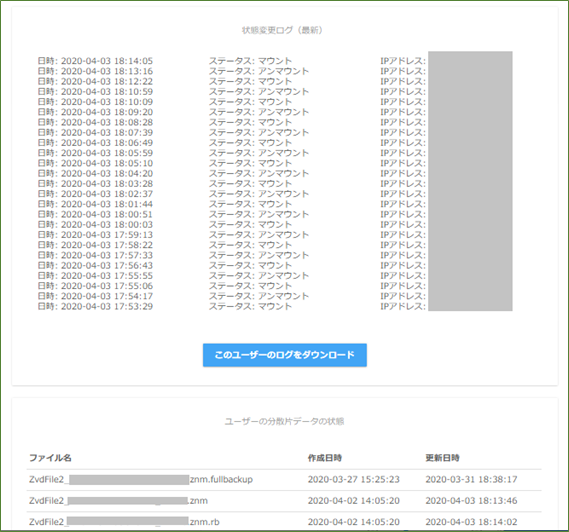Select log entry dated 2020-04-03 18:09:20

pos(95,112)
